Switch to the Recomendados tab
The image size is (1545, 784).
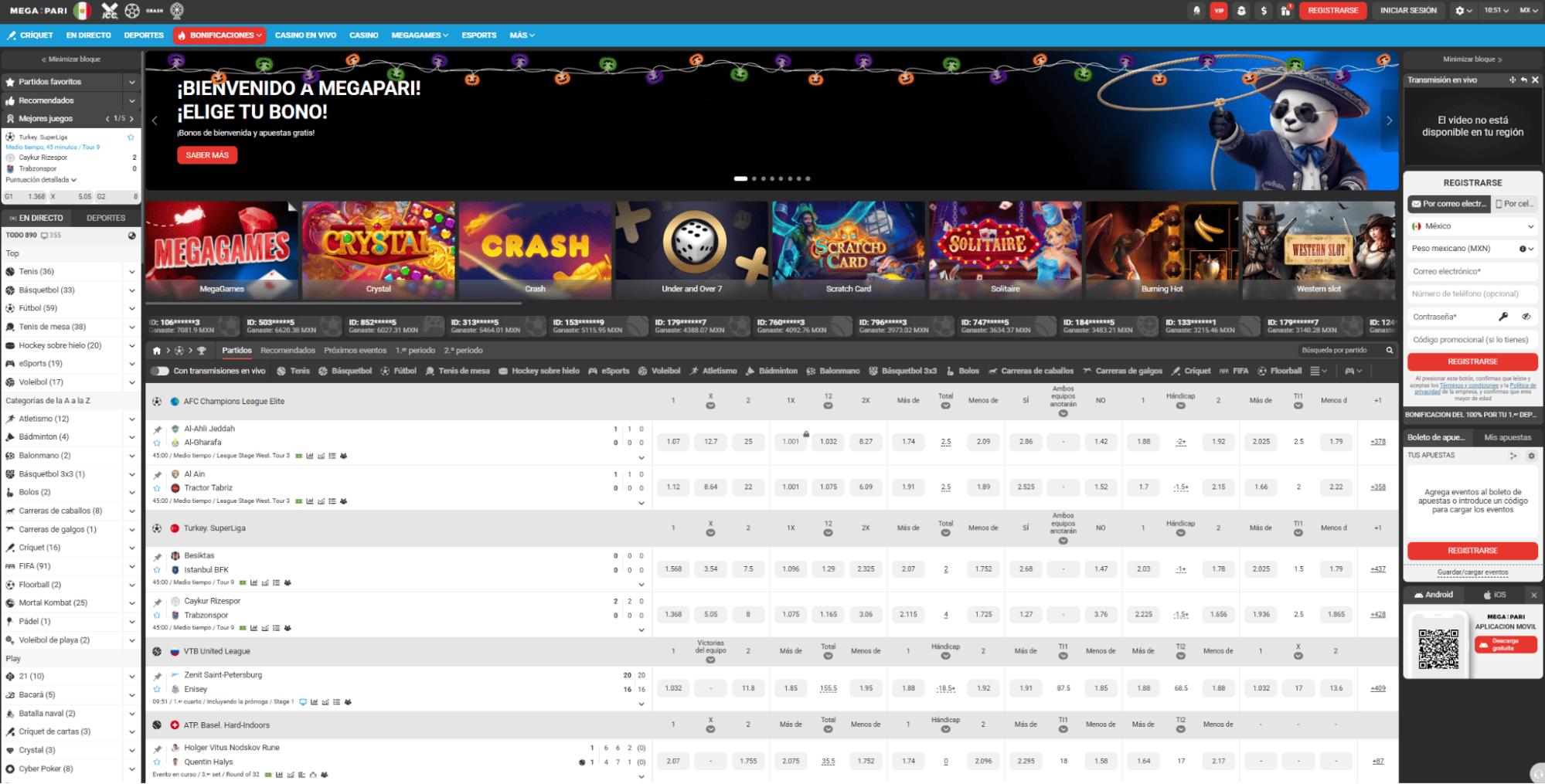point(288,351)
